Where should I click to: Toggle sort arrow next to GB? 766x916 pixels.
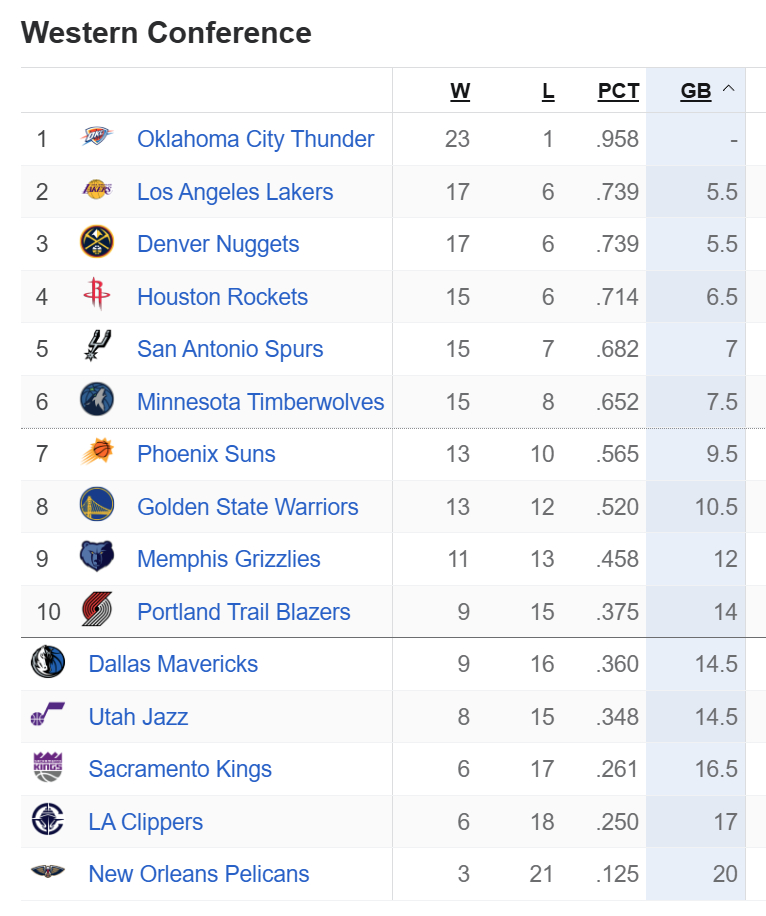728,89
